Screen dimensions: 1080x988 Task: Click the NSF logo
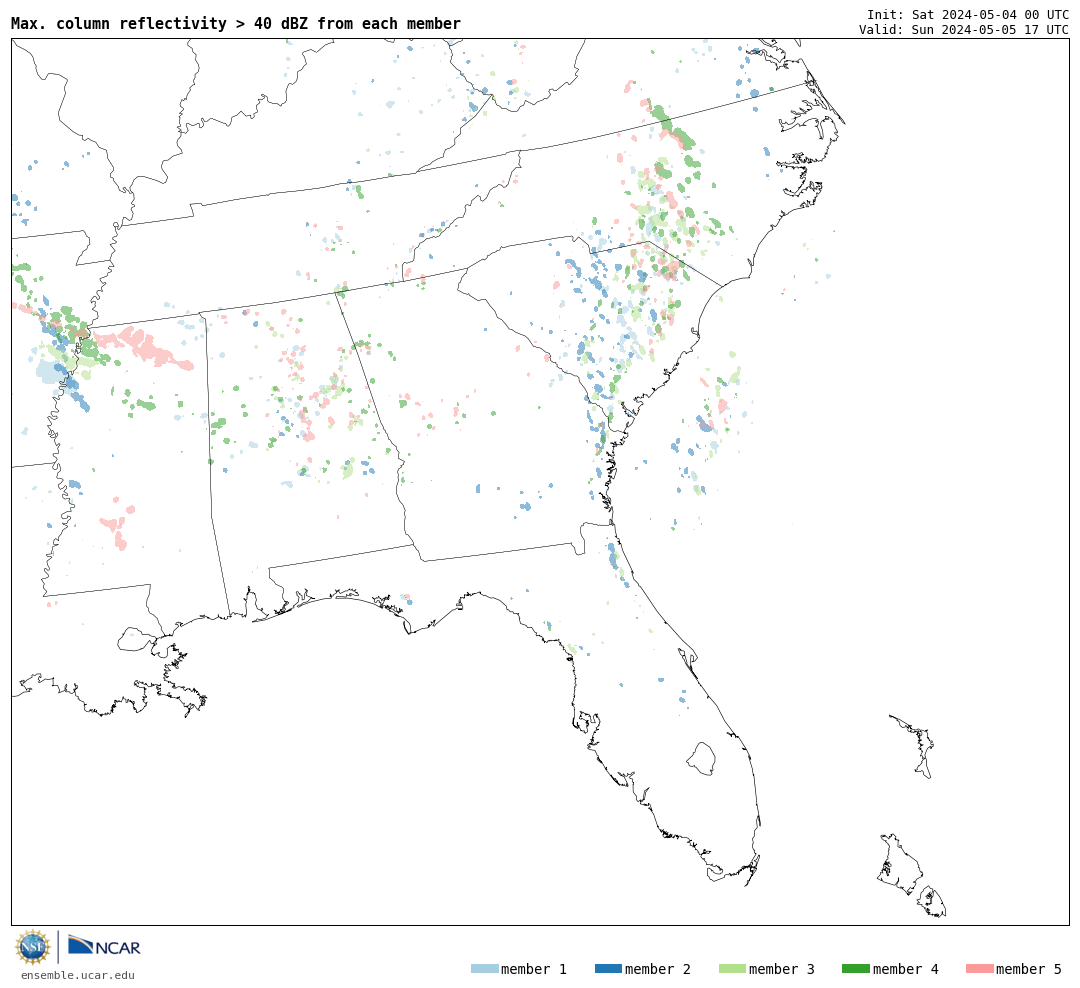click(33, 947)
